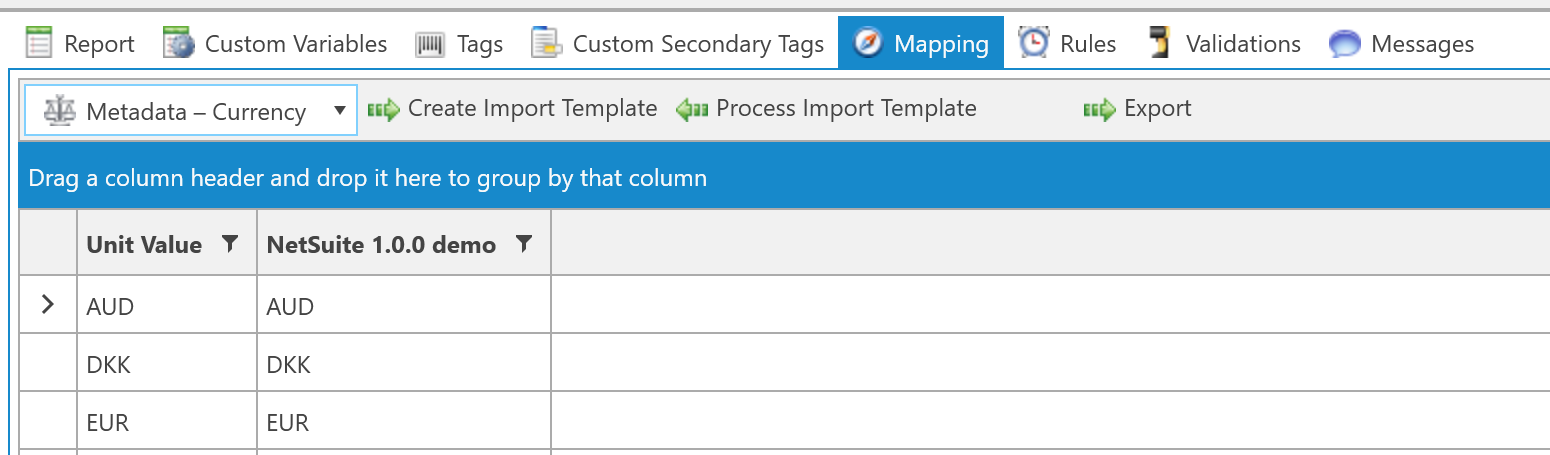This screenshot has height=455, width=1550.
Task: Click the Messages speech bubble icon
Action: [x=1345, y=44]
